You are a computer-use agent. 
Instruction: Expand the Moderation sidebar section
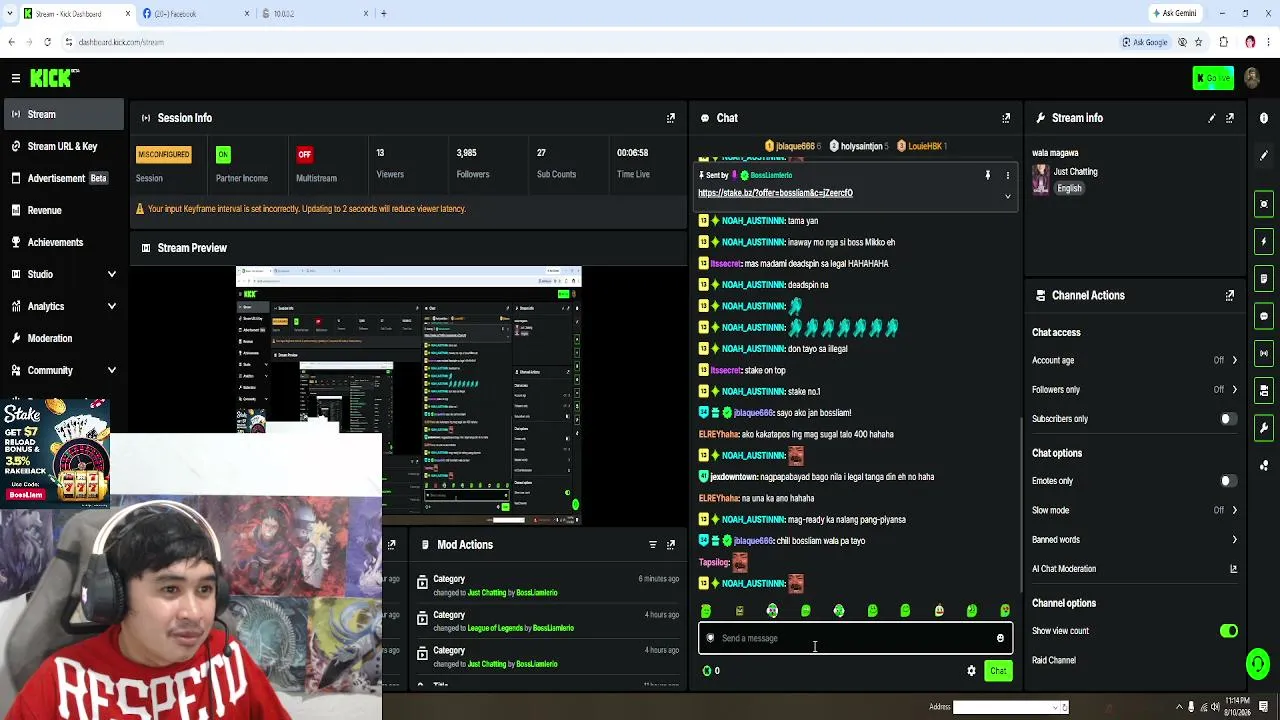click(64, 338)
